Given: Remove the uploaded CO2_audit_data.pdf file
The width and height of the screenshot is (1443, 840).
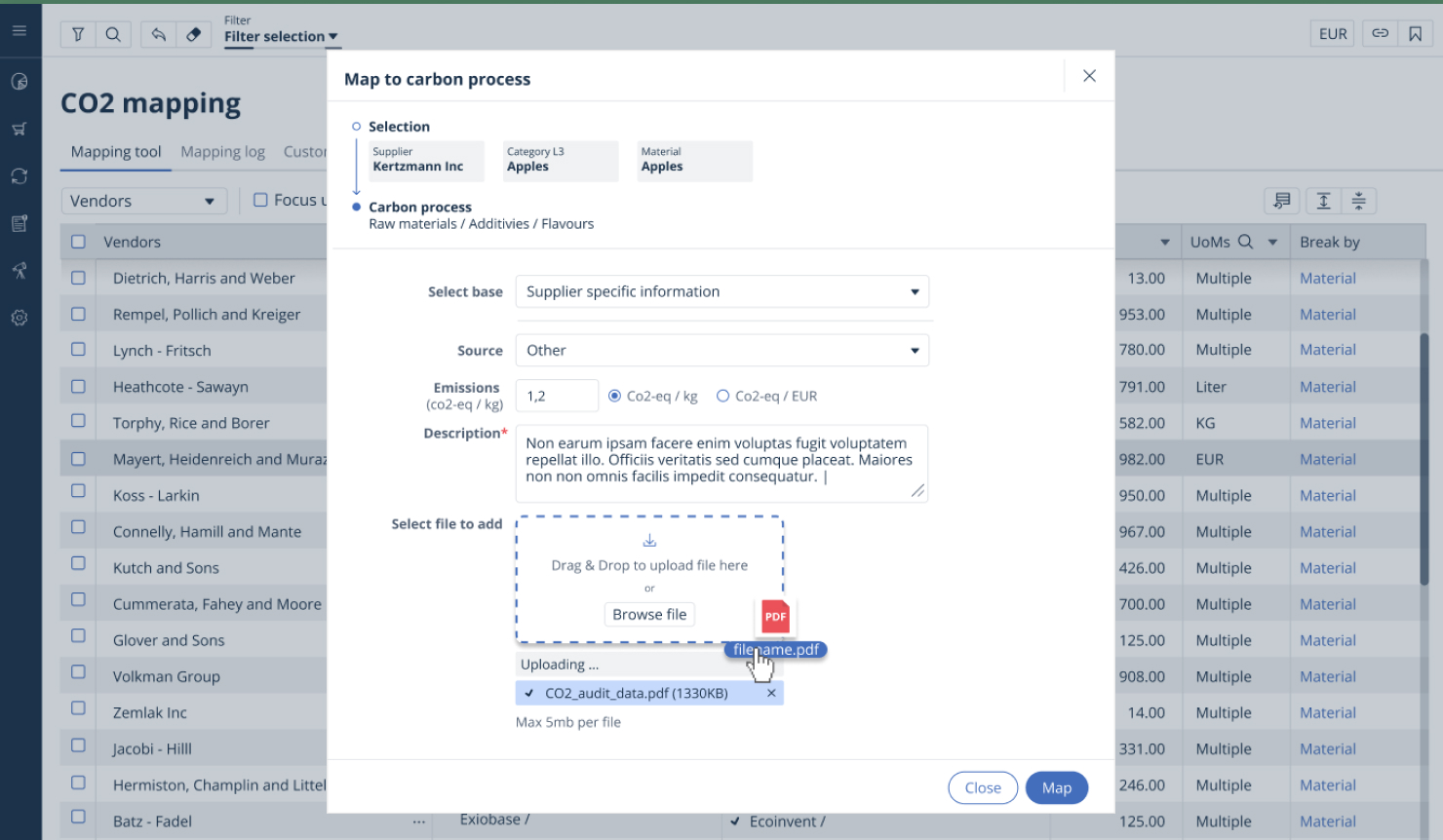Looking at the screenshot, I should pyautogui.click(x=771, y=693).
